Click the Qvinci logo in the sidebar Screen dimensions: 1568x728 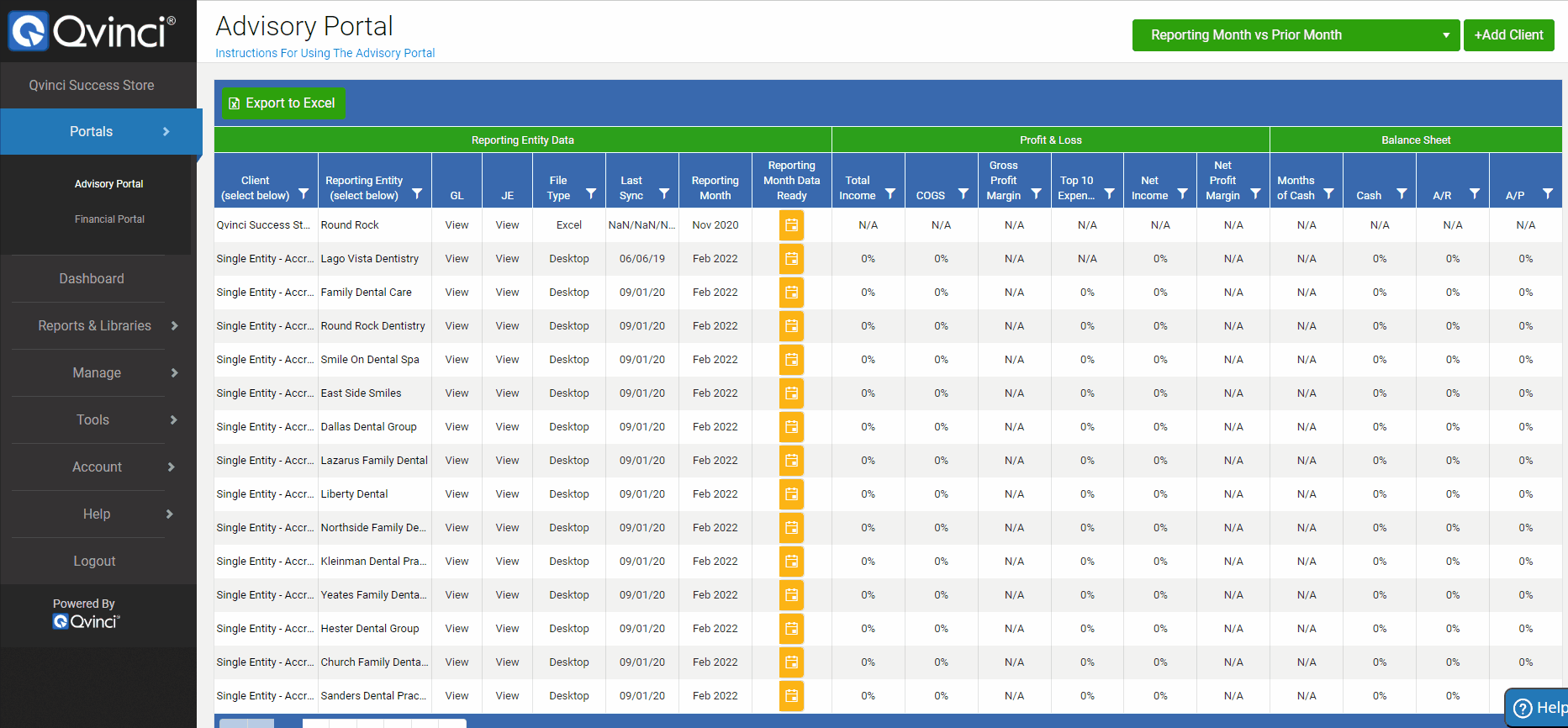pyautogui.click(x=92, y=31)
